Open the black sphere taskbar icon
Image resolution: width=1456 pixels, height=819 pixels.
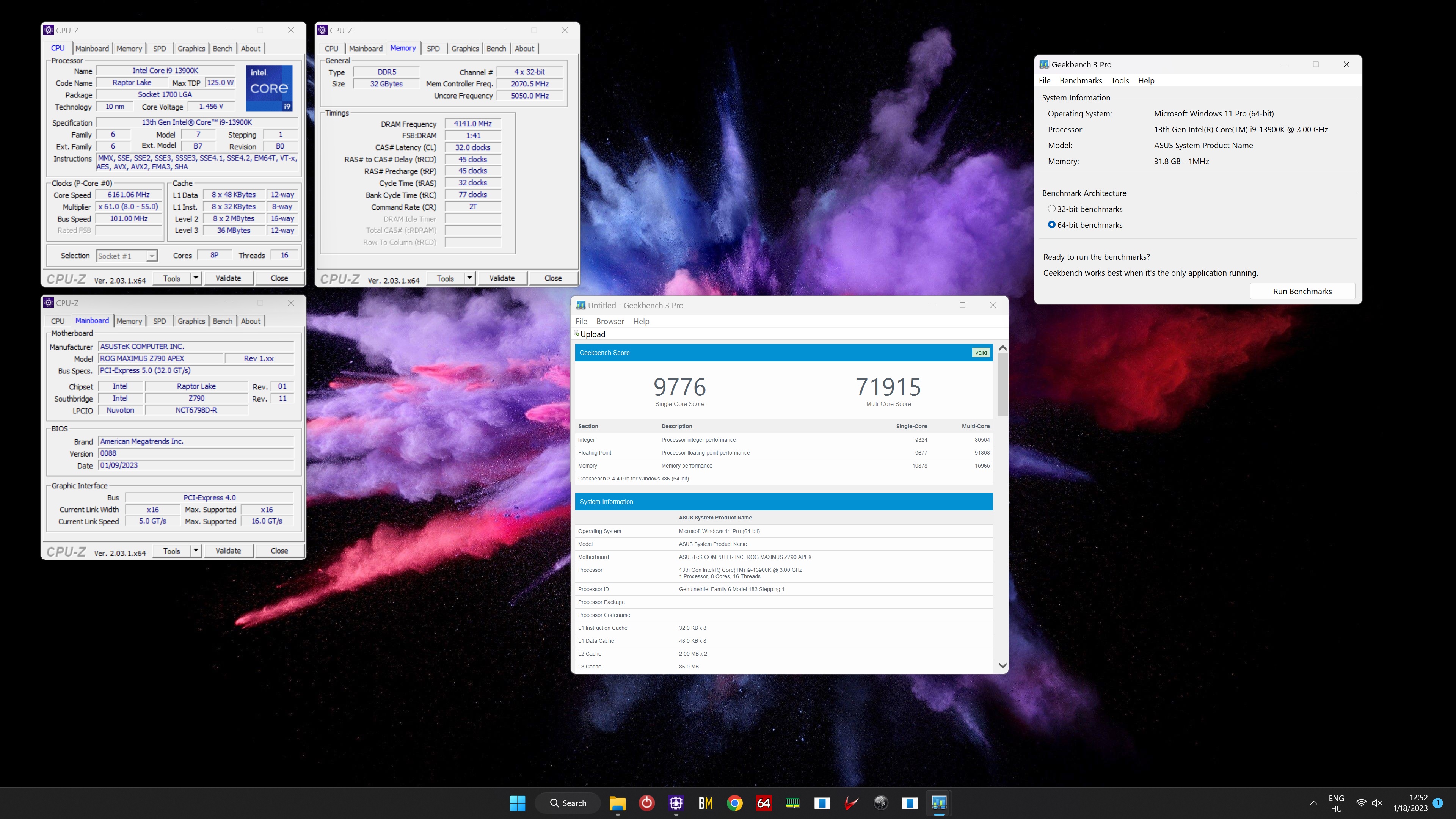pos(880,803)
